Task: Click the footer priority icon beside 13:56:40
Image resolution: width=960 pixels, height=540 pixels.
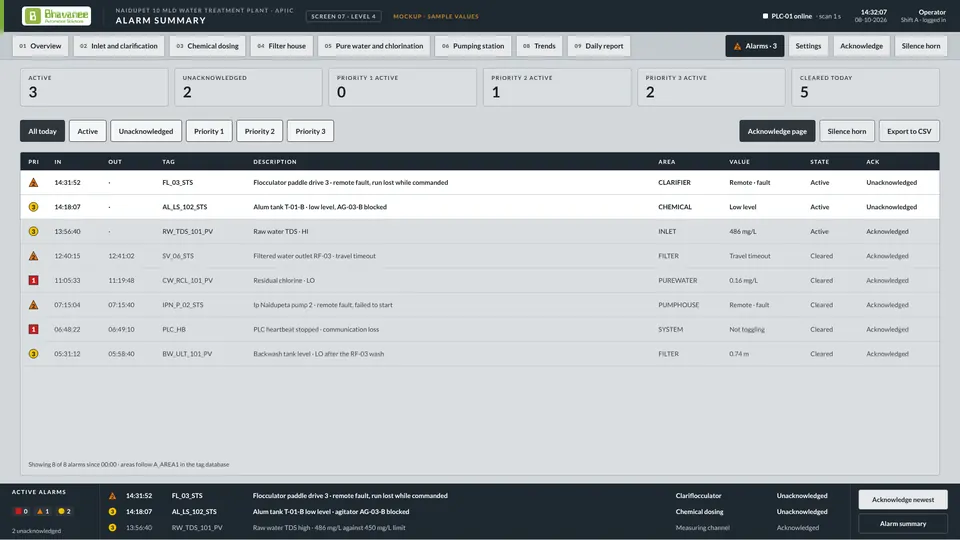Action: tap(113, 528)
